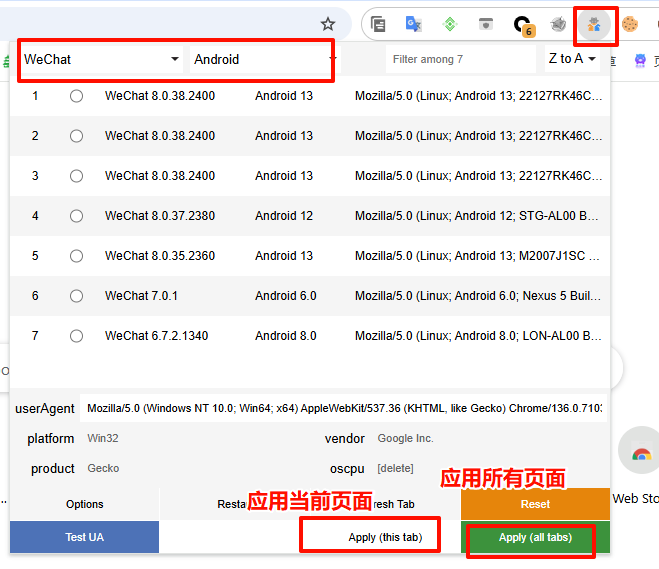Click the Refresh Tab button
This screenshot has width=659, height=569.
(x=385, y=504)
